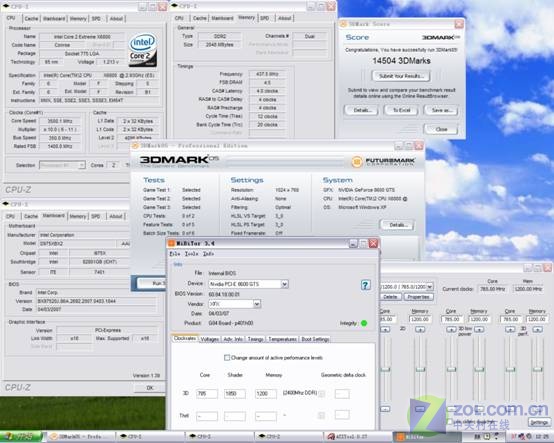The image size is (554, 443).
Task: Increase 3D perf. memory up arrow button
Action: pos(537,329)
